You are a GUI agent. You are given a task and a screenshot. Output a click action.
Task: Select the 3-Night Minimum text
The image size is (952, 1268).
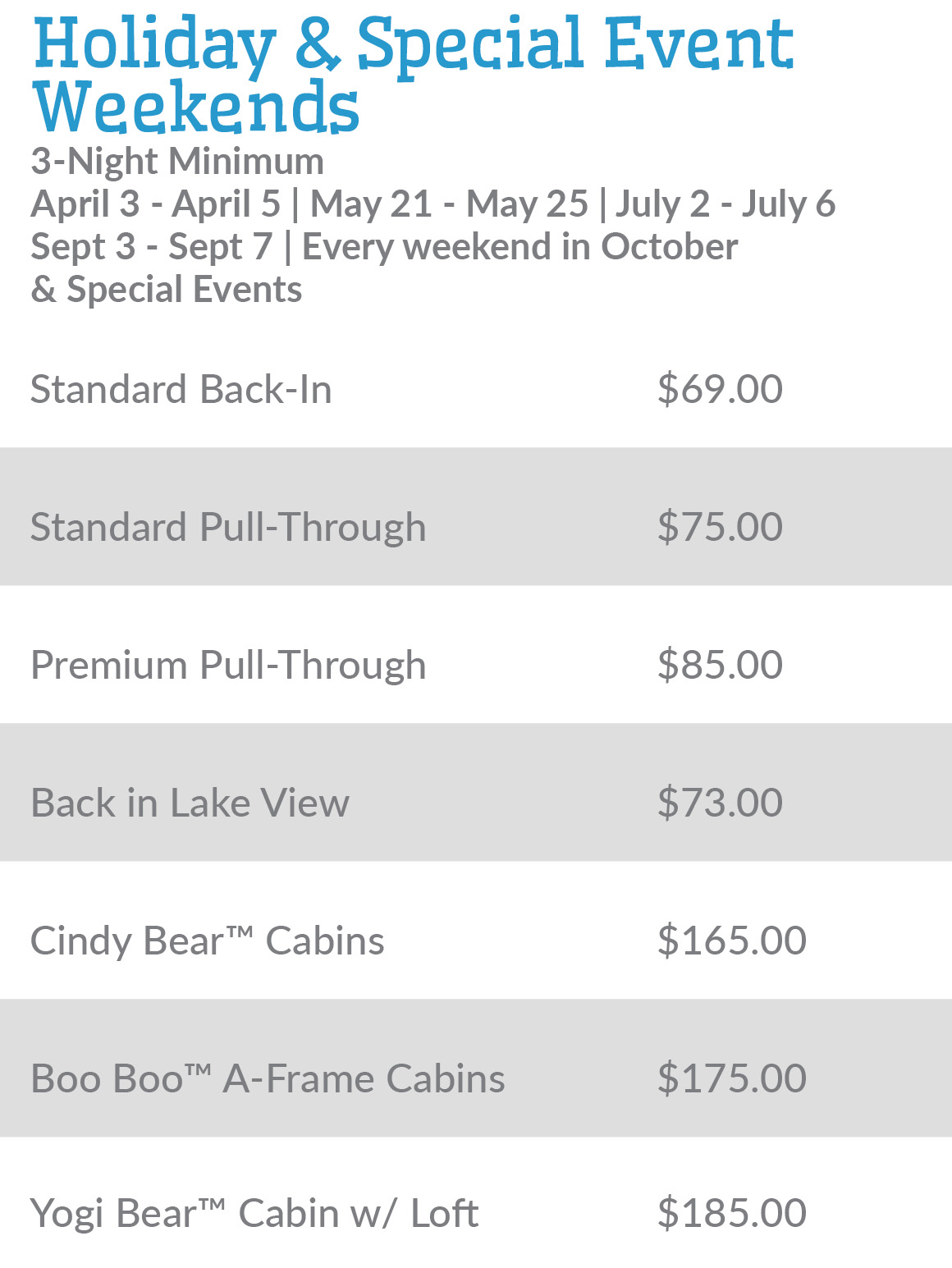pyautogui.click(x=176, y=162)
